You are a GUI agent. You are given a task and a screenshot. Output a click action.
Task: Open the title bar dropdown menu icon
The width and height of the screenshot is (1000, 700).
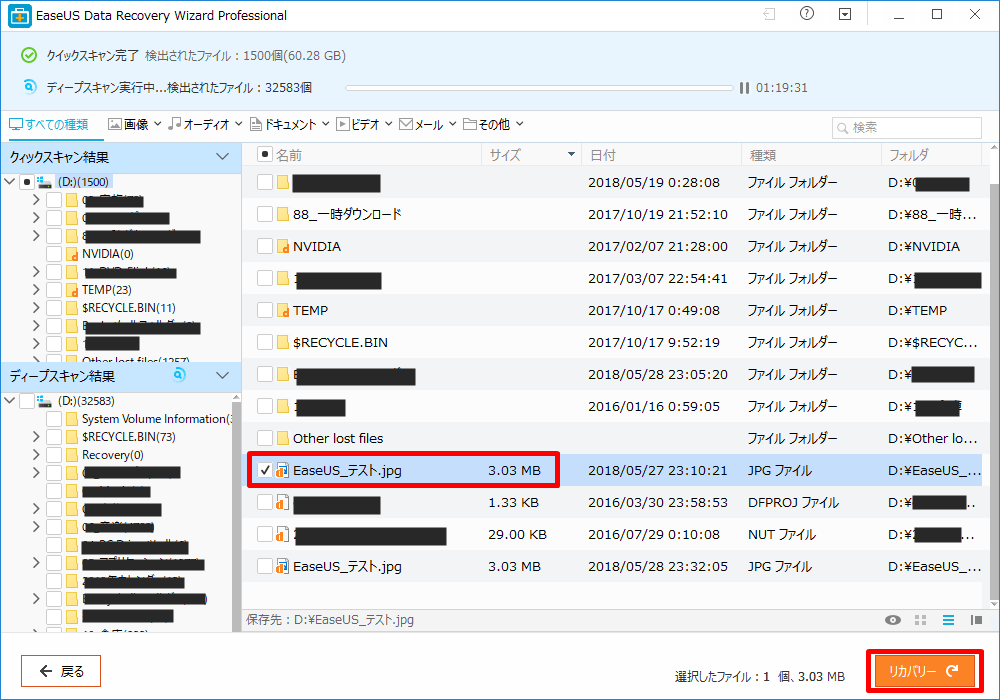tap(845, 15)
